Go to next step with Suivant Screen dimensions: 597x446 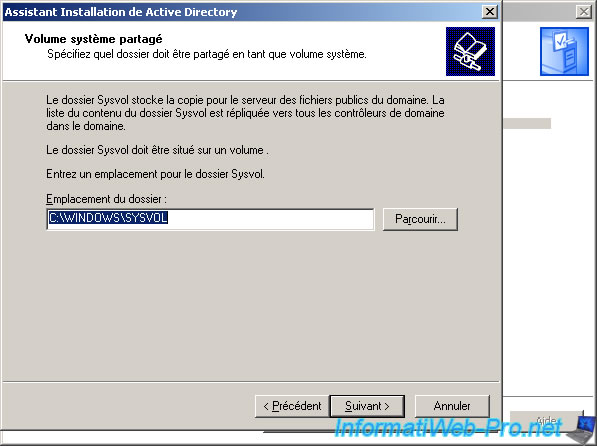[x=367, y=406]
